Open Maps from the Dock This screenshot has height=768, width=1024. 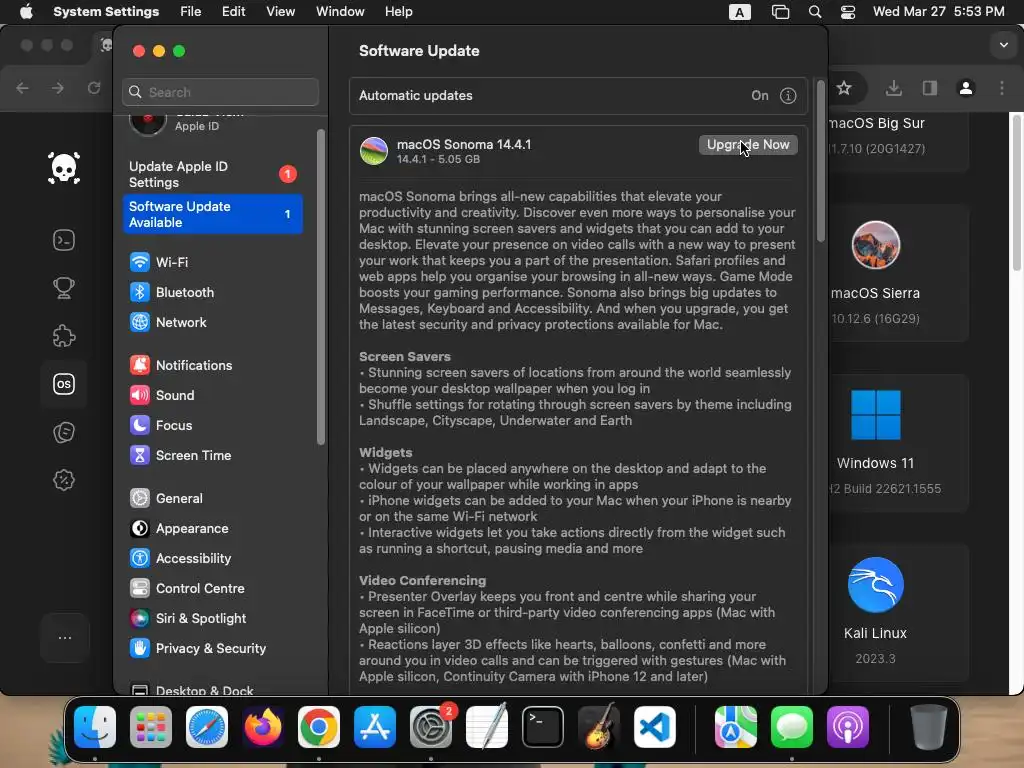(736, 727)
